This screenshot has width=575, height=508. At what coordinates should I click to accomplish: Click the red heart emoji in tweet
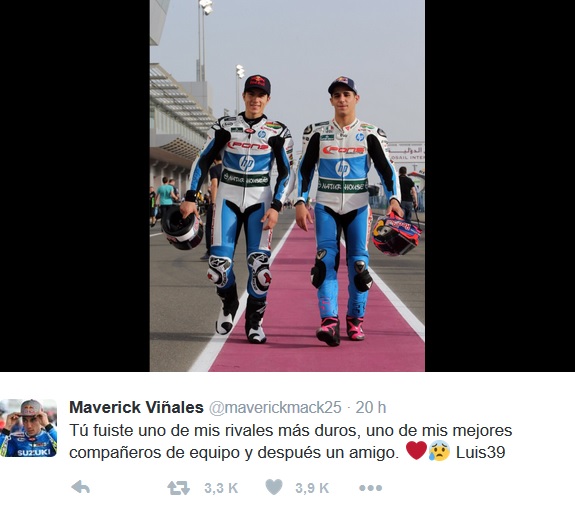417,451
